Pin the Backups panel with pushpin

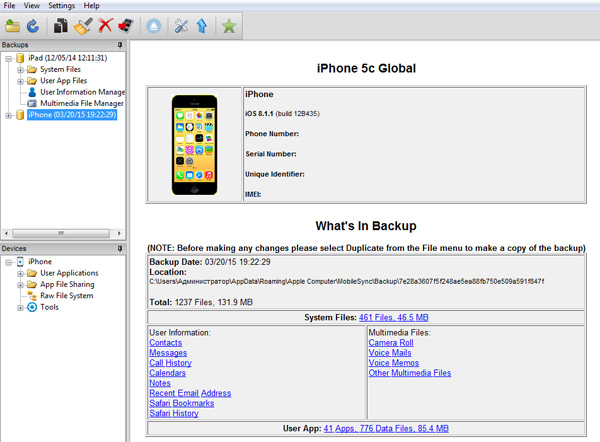pyautogui.click(x=120, y=45)
